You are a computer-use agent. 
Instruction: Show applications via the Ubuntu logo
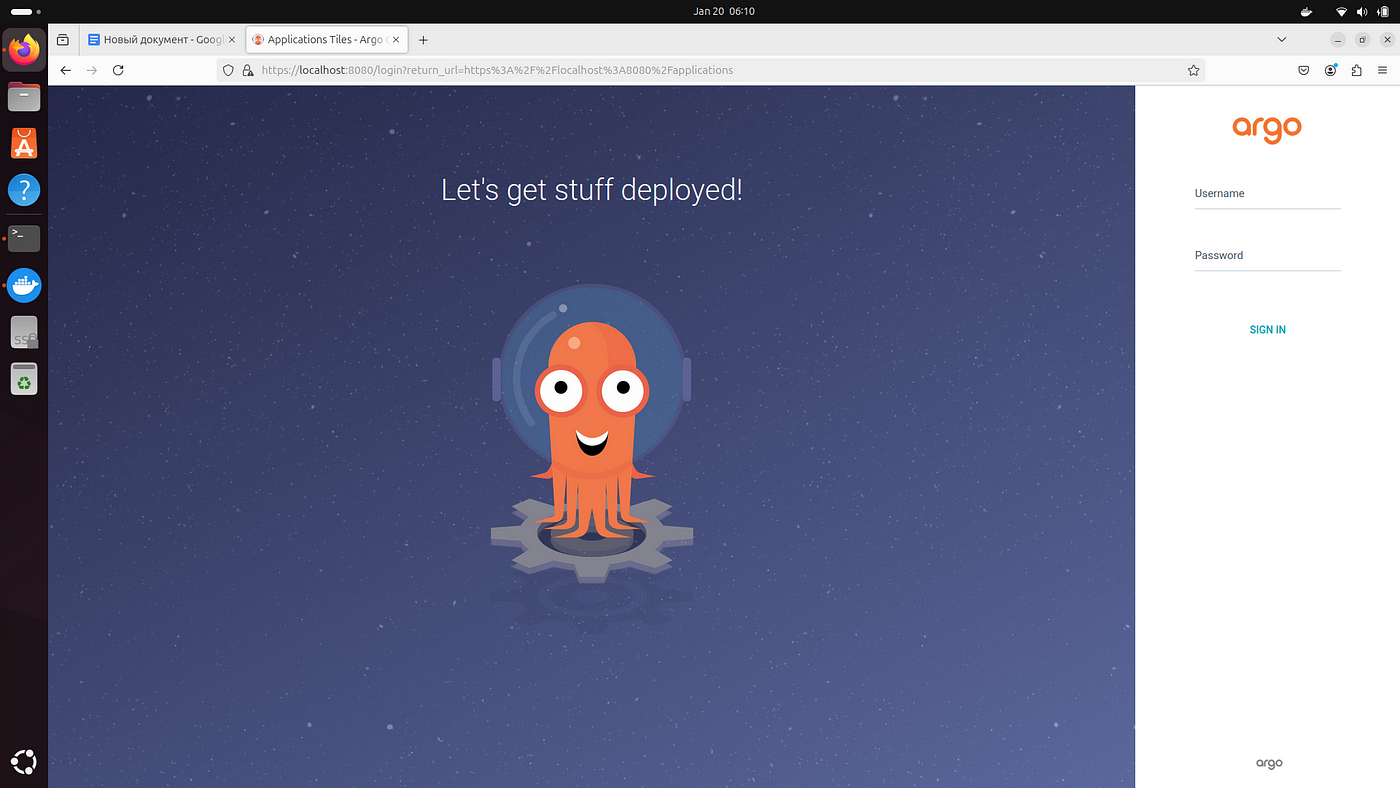[24, 763]
